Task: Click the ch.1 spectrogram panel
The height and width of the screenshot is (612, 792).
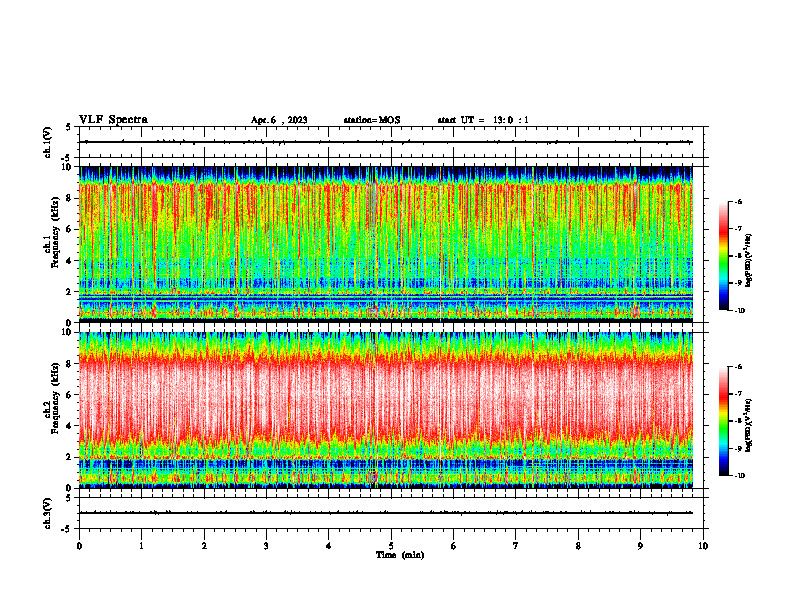Action: [x=386, y=244]
